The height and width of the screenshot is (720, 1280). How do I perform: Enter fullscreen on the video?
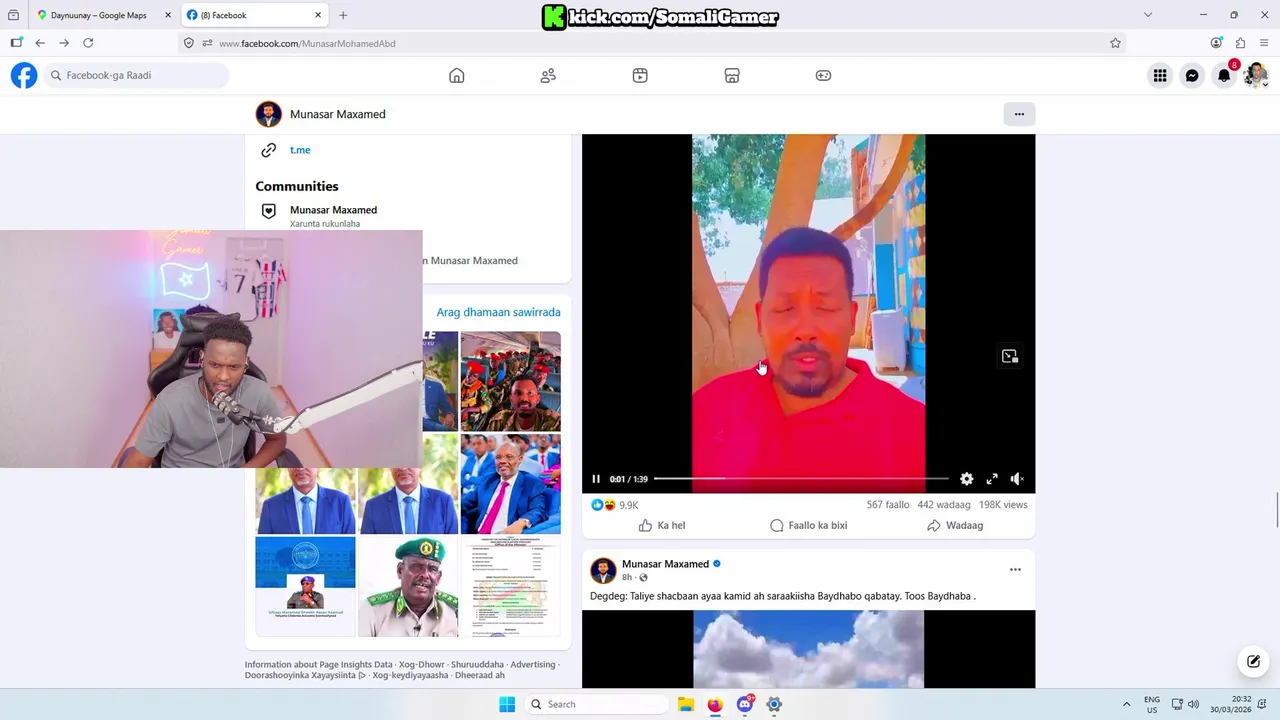point(992,479)
